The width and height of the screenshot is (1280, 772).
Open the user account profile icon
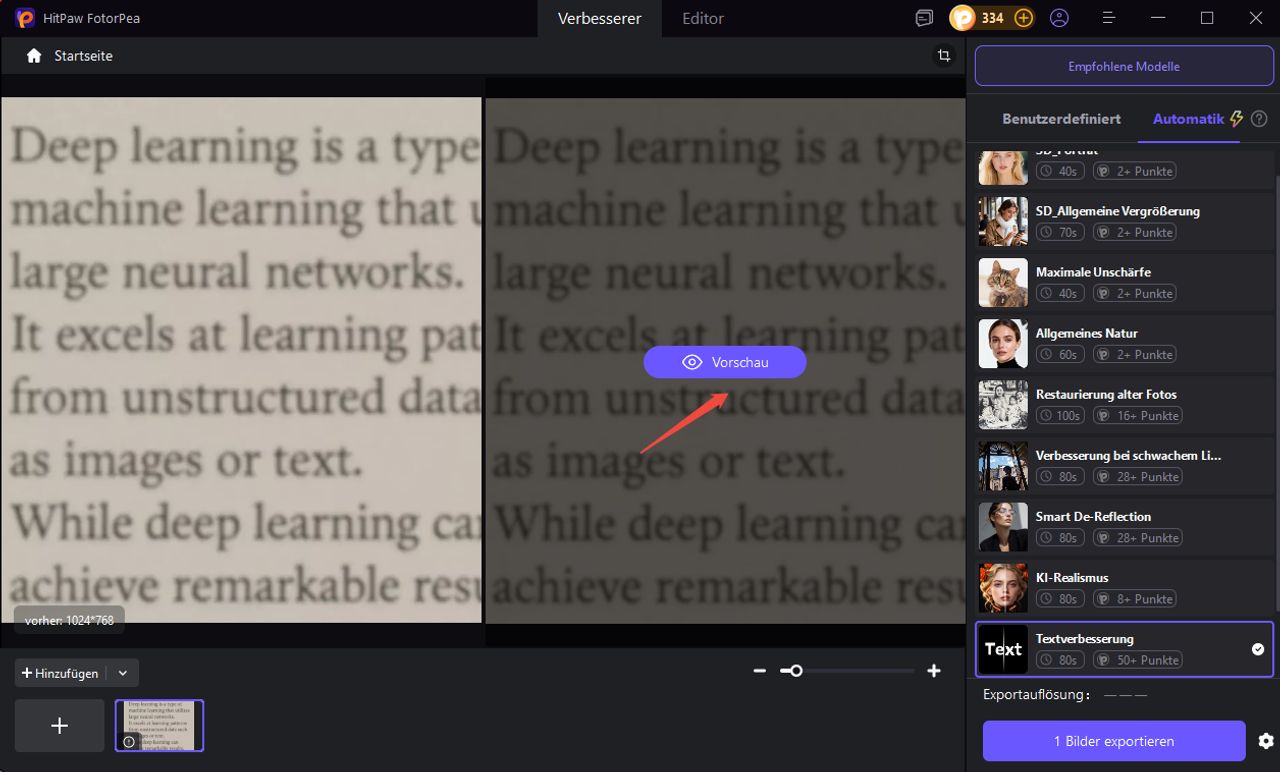[1059, 18]
